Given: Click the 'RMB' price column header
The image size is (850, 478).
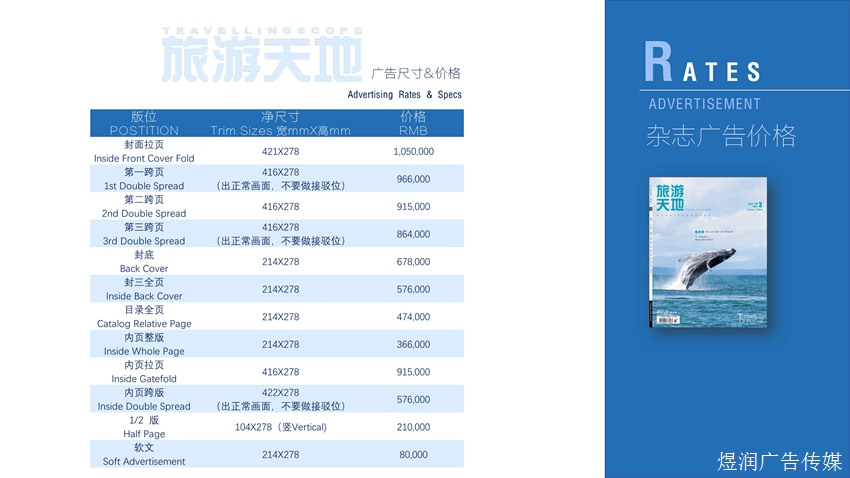Looking at the screenshot, I should 413,131.
